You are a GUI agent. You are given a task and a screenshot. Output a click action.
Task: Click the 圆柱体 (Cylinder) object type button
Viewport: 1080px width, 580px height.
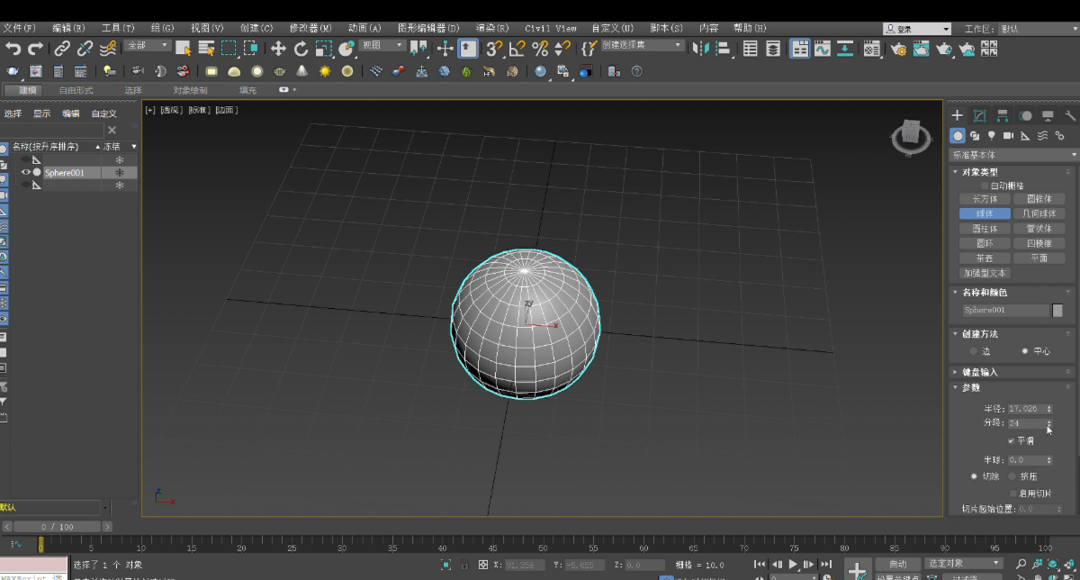(985, 228)
